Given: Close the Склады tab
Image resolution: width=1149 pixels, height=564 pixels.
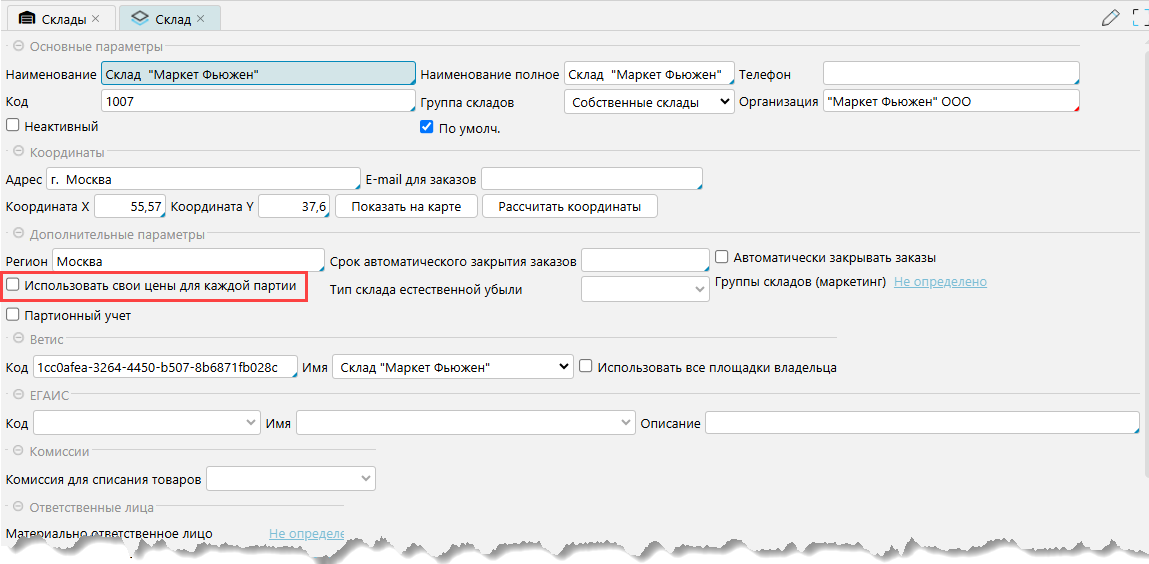Looking at the screenshot, I should [x=95, y=19].
